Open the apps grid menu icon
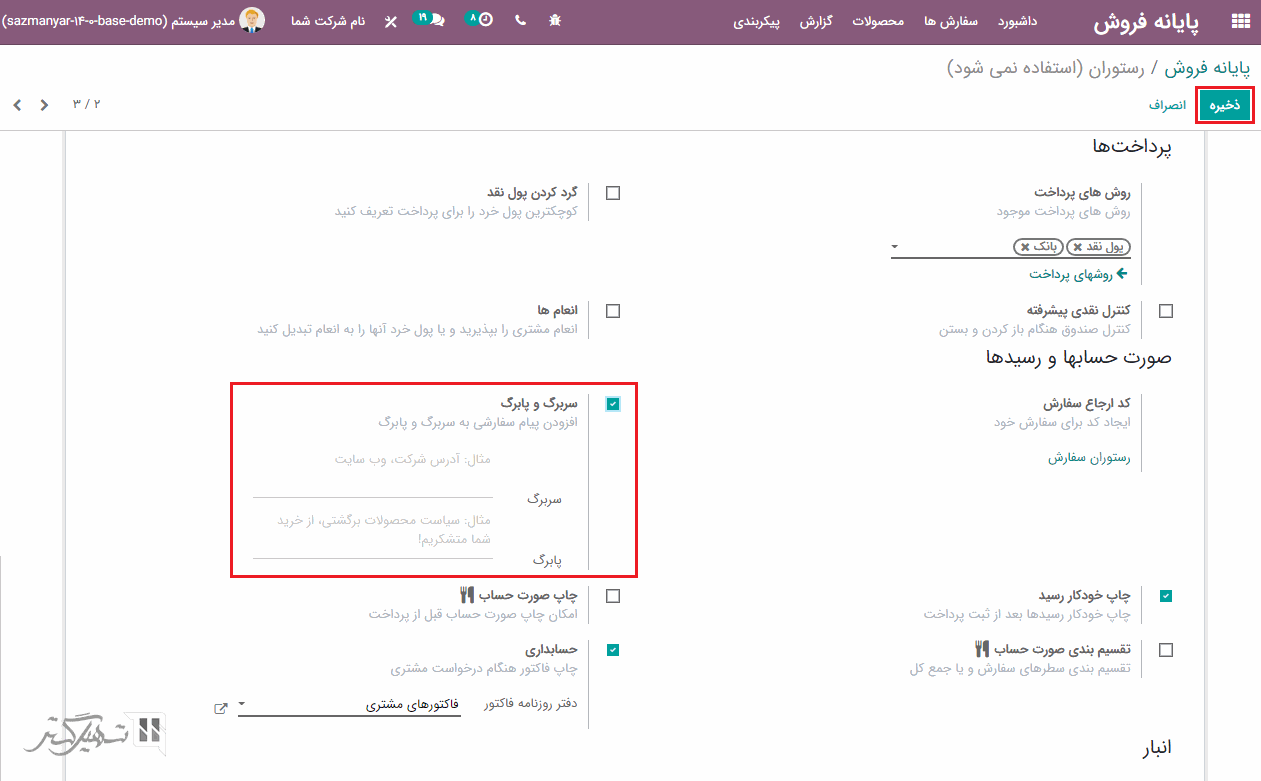 tap(1240, 21)
